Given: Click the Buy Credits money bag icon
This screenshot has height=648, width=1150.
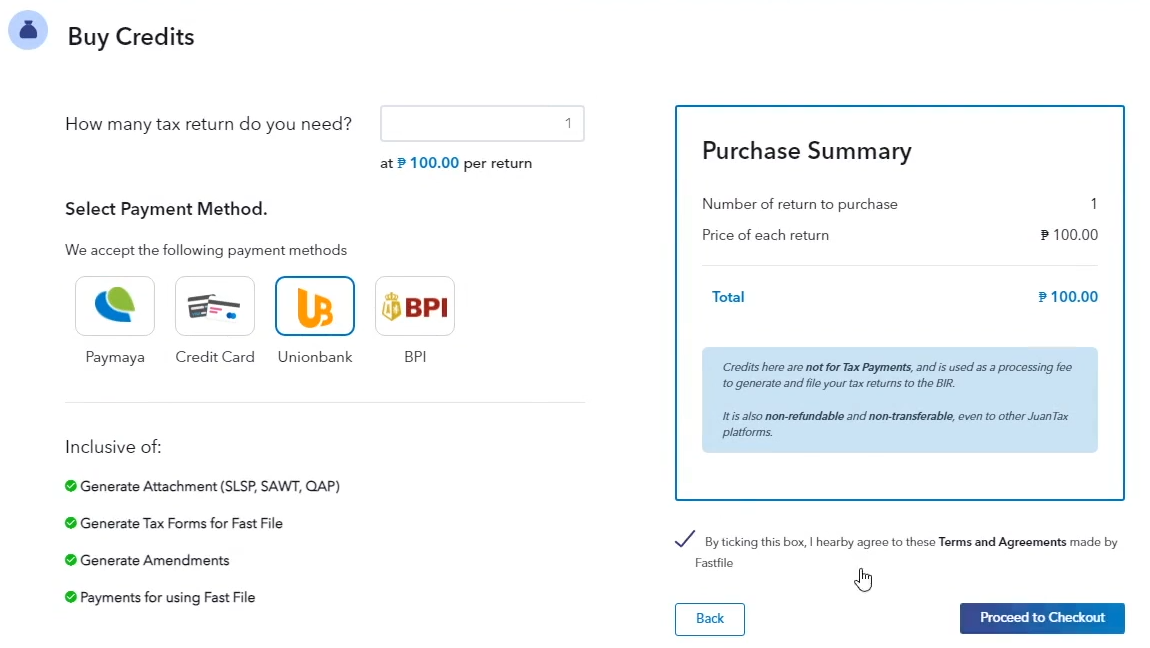Looking at the screenshot, I should click(28, 31).
